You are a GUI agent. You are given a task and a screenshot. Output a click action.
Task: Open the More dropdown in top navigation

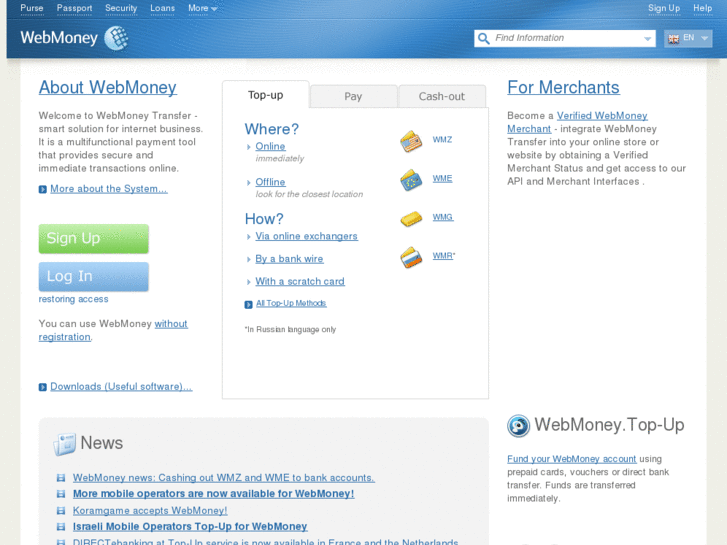pyautogui.click(x=203, y=8)
